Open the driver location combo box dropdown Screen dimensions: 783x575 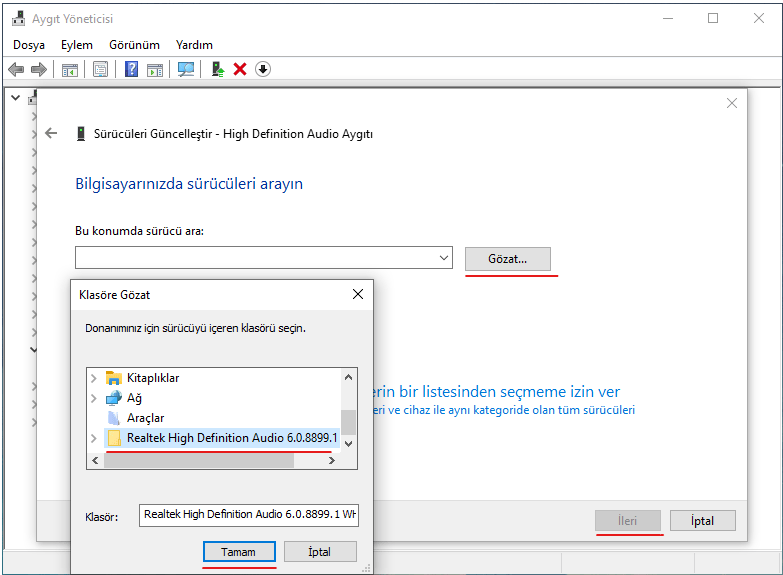[443, 258]
